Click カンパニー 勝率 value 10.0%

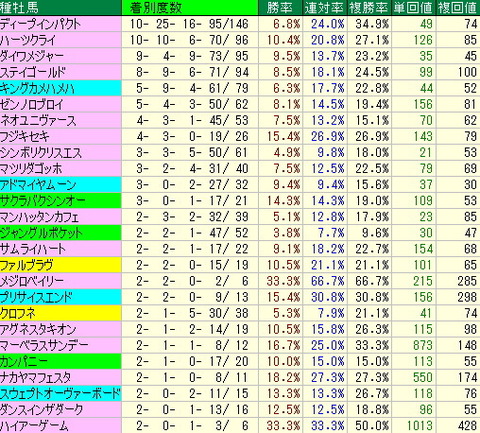coord(284,361)
